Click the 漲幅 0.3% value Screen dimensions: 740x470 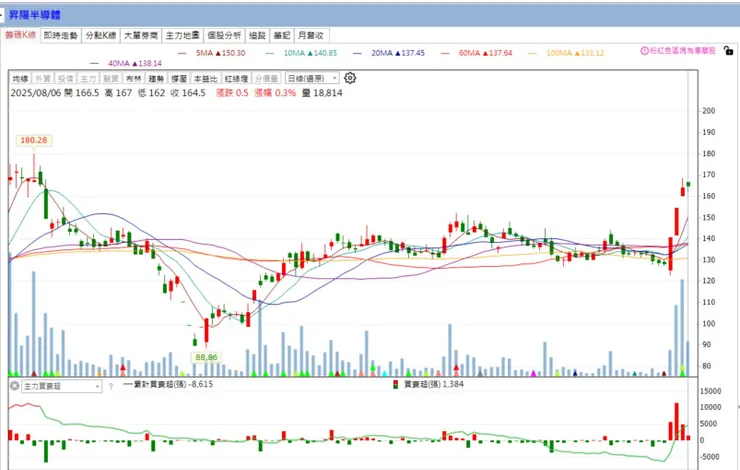pos(275,93)
